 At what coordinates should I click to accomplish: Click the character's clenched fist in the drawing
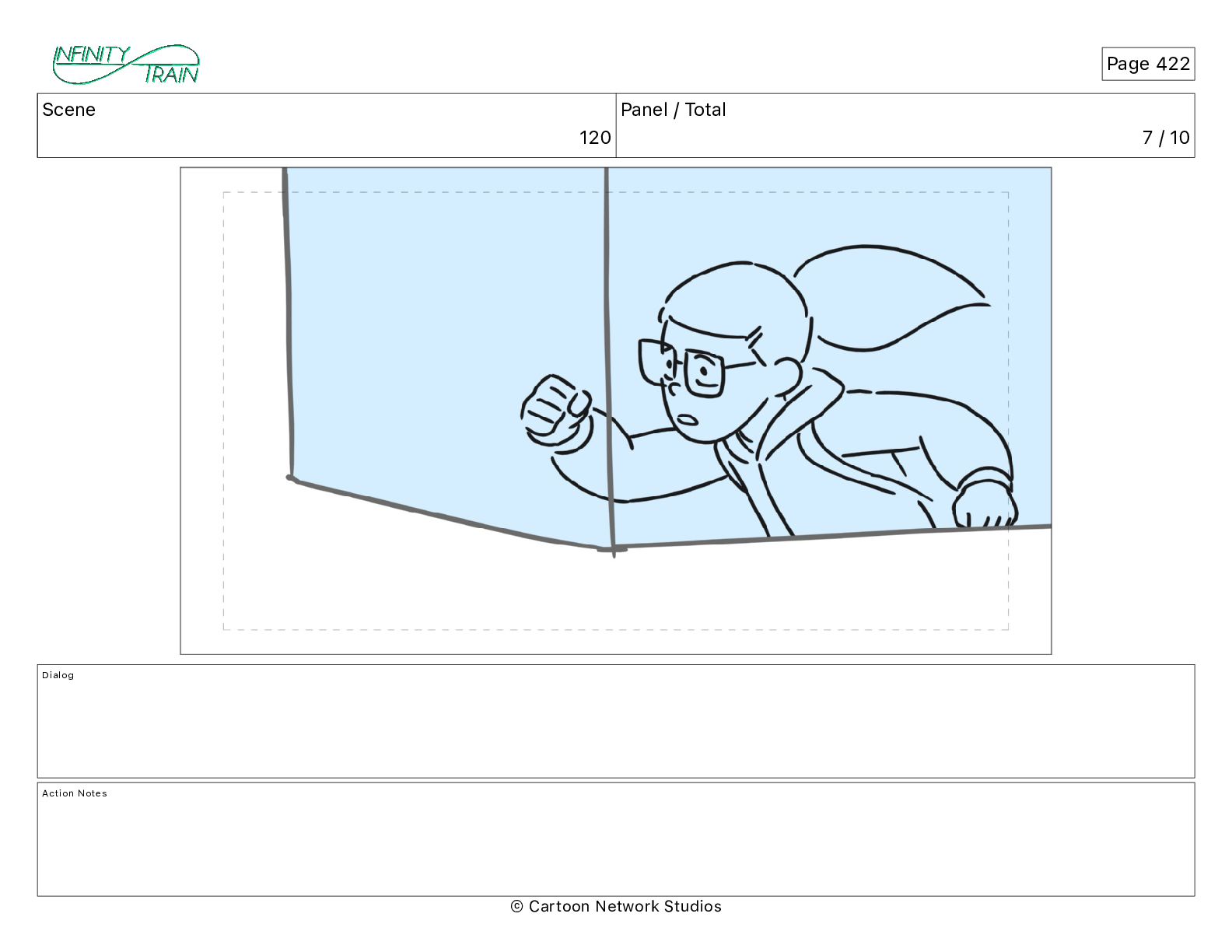(x=557, y=411)
